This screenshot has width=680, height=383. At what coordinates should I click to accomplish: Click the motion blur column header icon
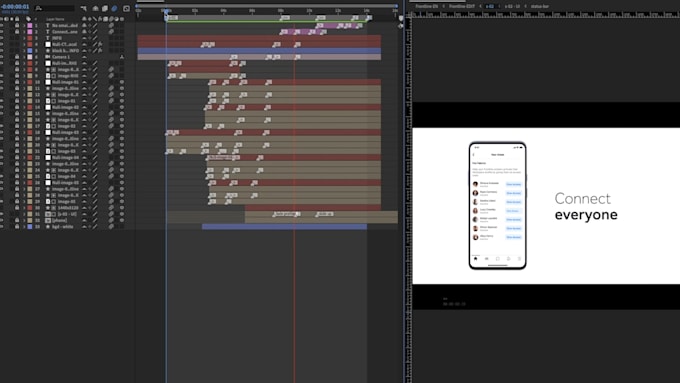(x=111, y=19)
